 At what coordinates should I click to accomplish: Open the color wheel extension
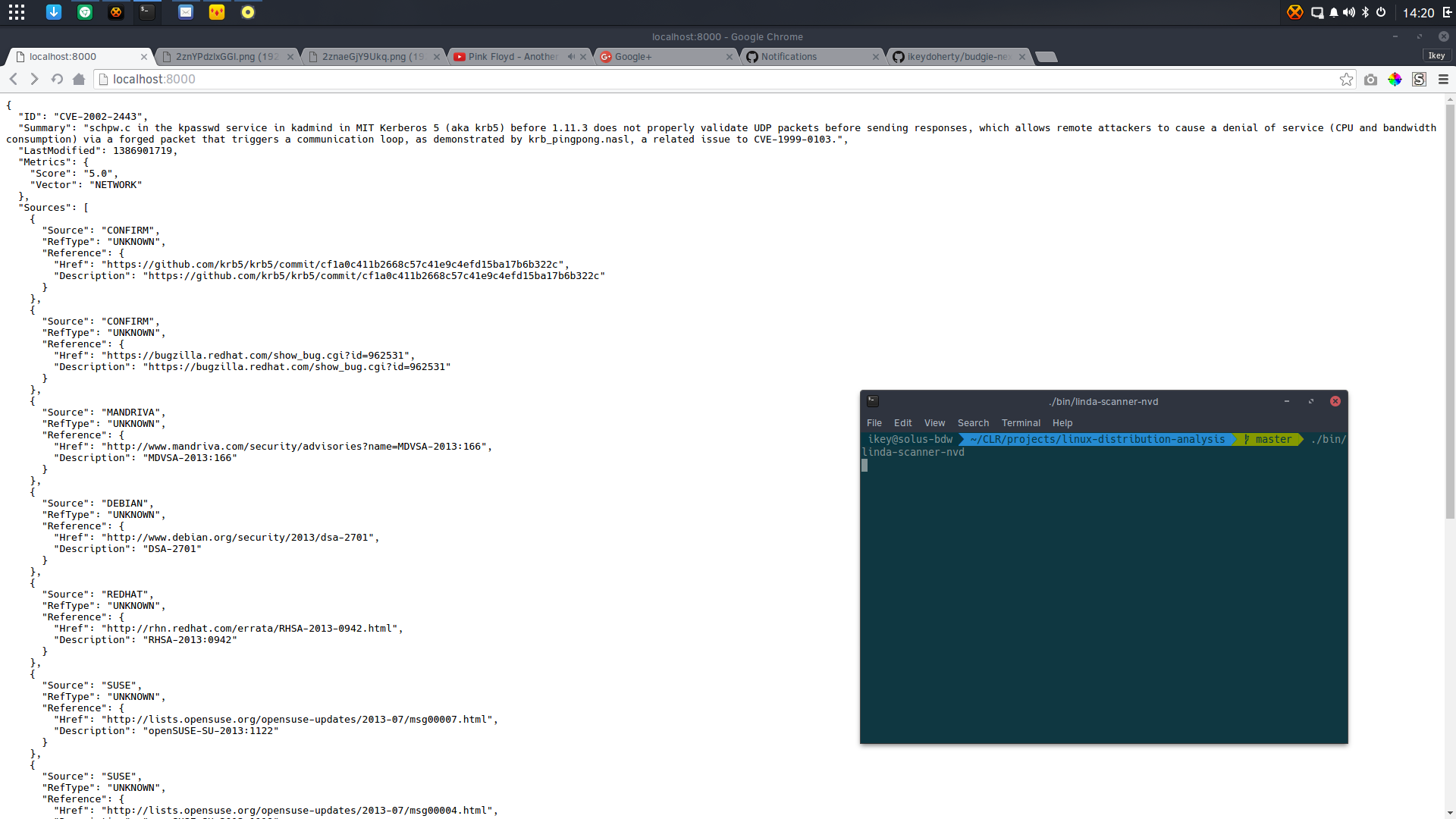click(x=1395, y=79)
